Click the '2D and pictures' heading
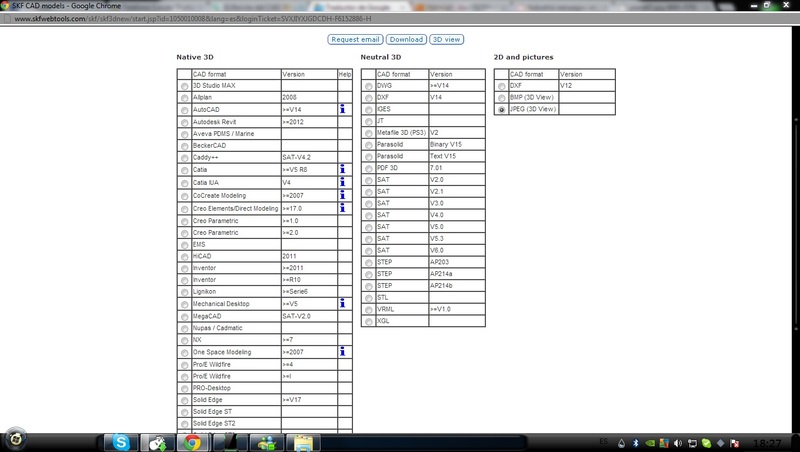 [523, 57]
